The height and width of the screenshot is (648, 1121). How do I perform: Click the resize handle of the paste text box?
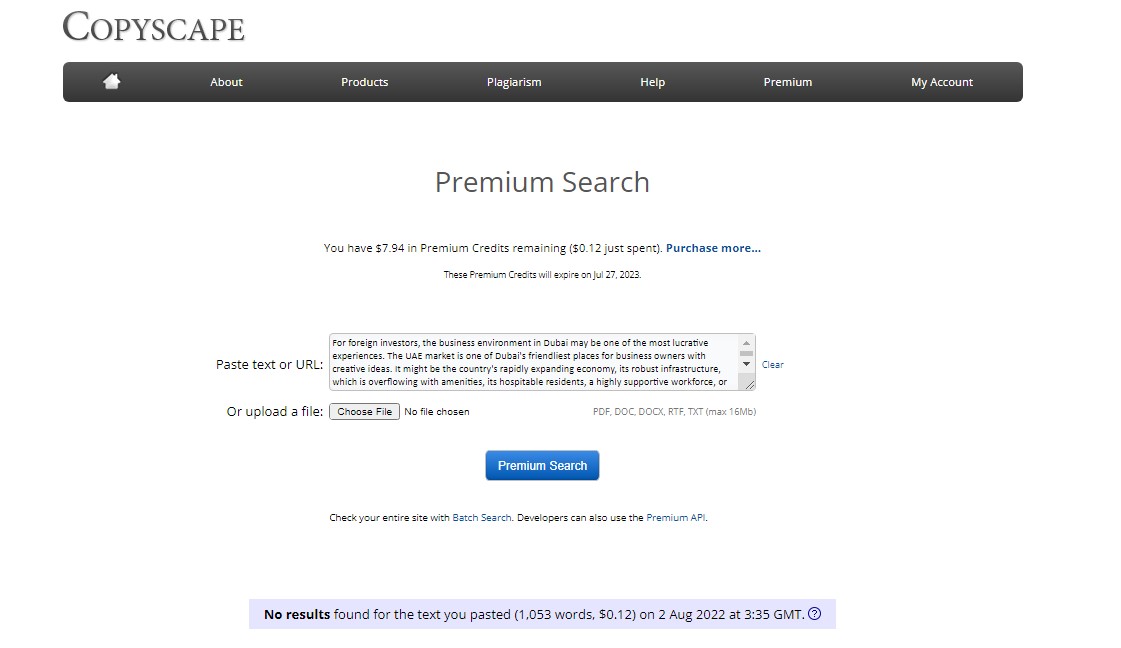click(x=750, y=386)
